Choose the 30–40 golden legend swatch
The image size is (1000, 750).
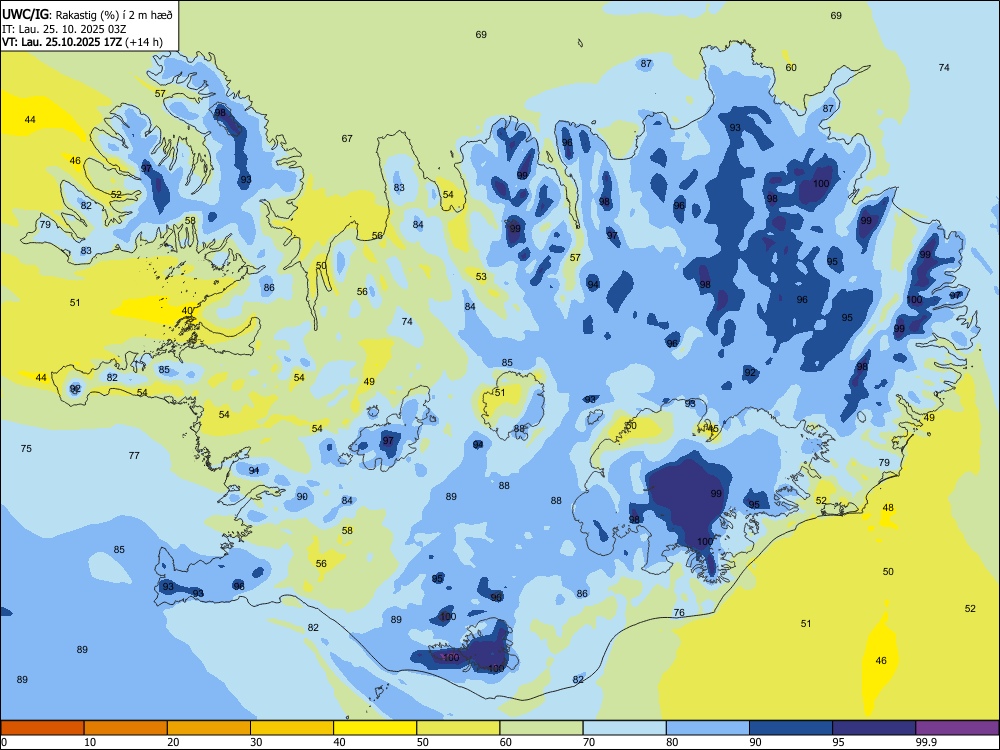292,728
